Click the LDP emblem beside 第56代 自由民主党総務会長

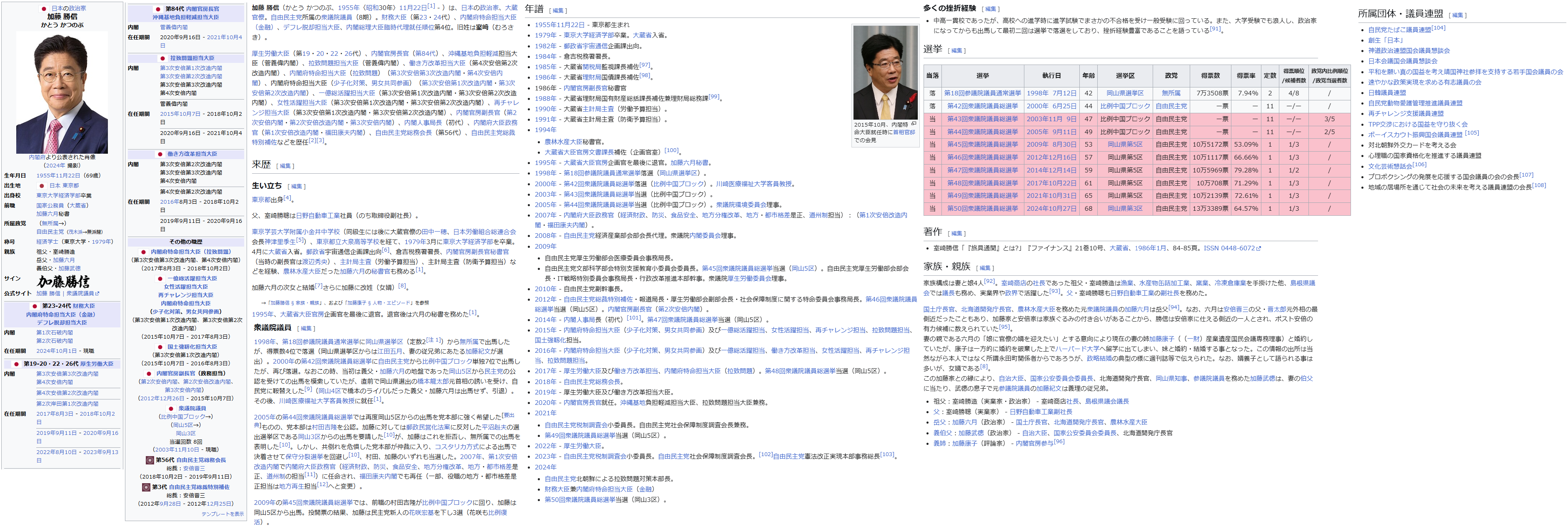click(x=150, y=460)
